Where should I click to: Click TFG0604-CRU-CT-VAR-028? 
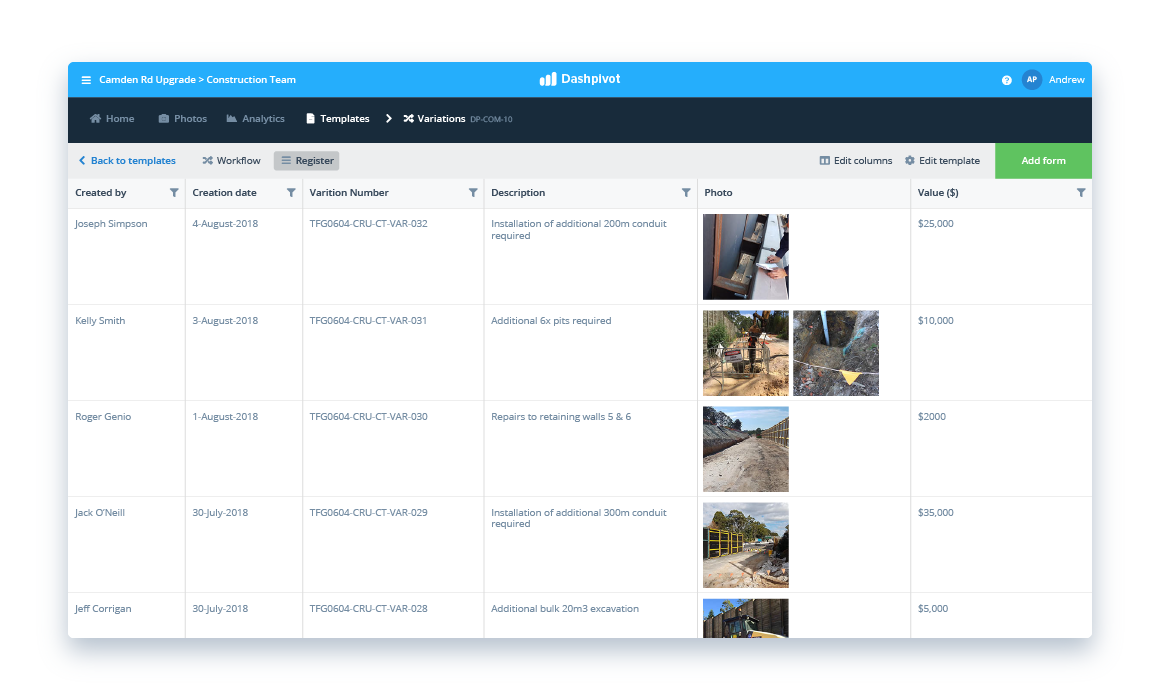pyautogui.click(x=368, y=608)
